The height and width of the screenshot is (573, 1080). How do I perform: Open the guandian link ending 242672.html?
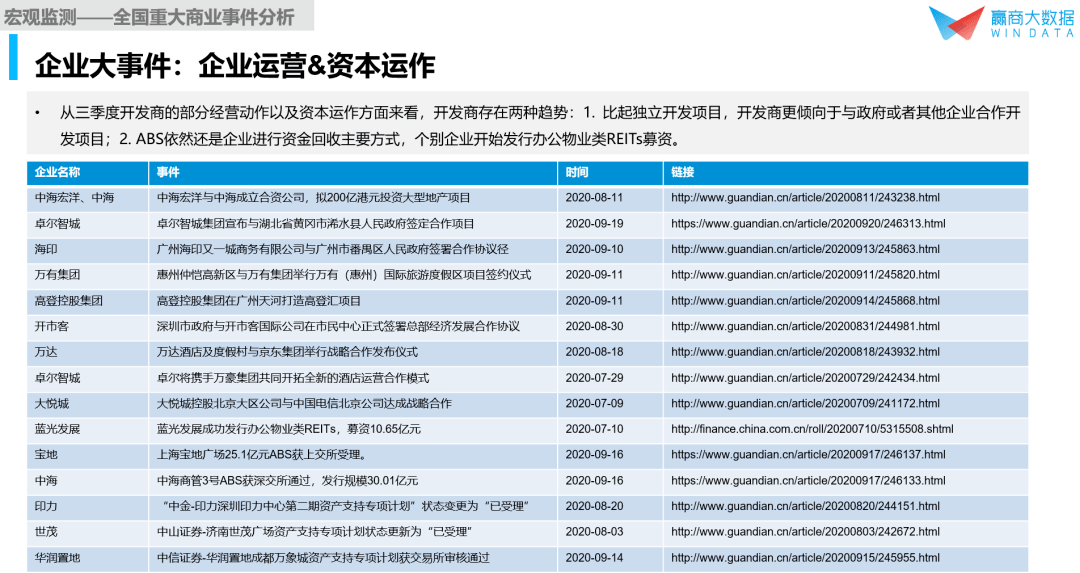point(805,532)
